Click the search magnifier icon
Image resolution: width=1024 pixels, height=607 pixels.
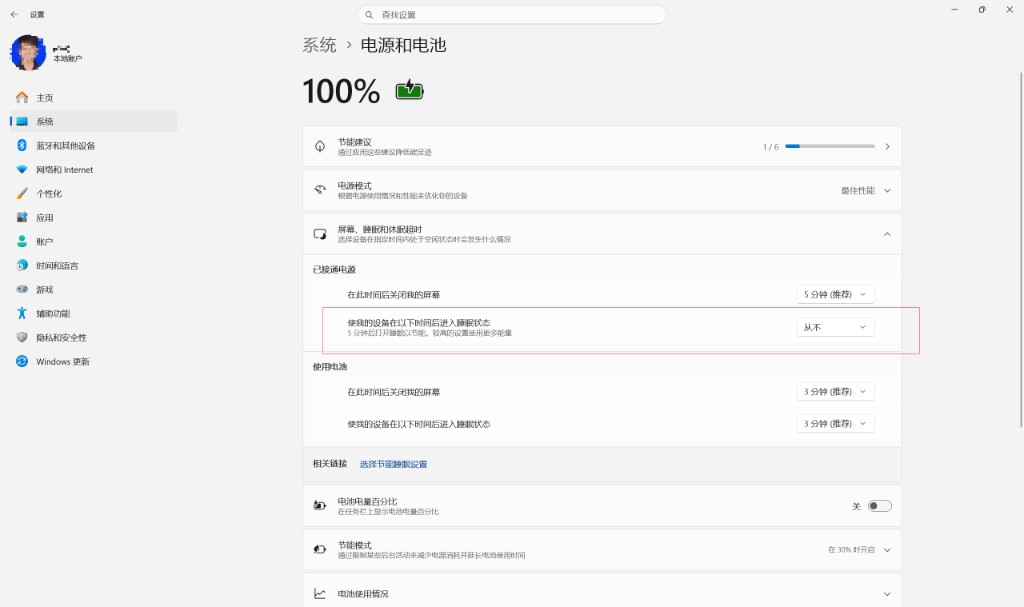[x=369, y=14]
